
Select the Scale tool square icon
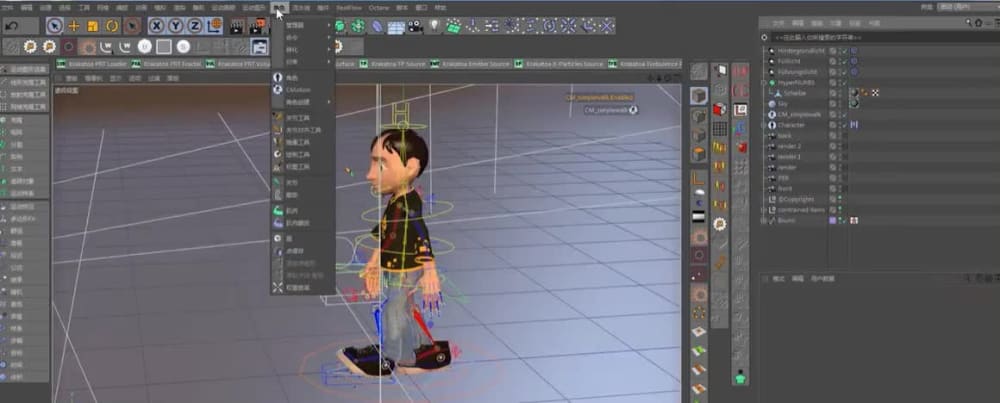[x=92, y=26]
